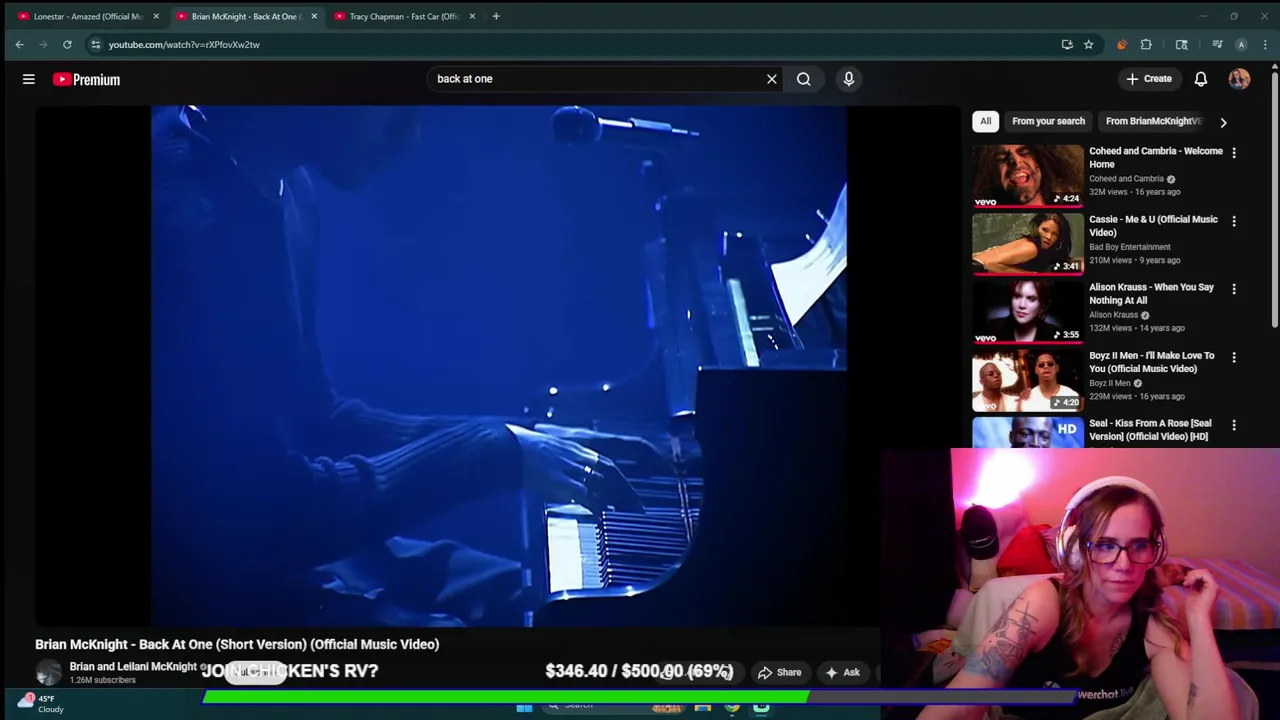Click the Ask button below the video

(842, 673)
